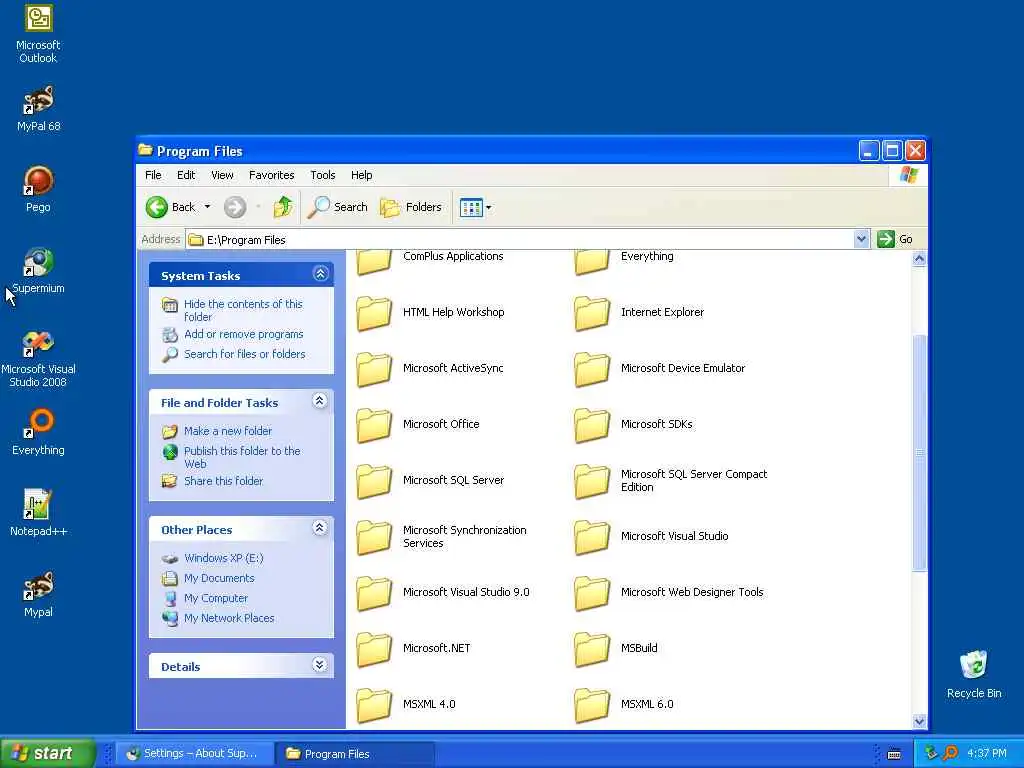Switch to Settings – About Sup... taskbar button
Viewport: 1024px width, 768px height.
(194, 754)
